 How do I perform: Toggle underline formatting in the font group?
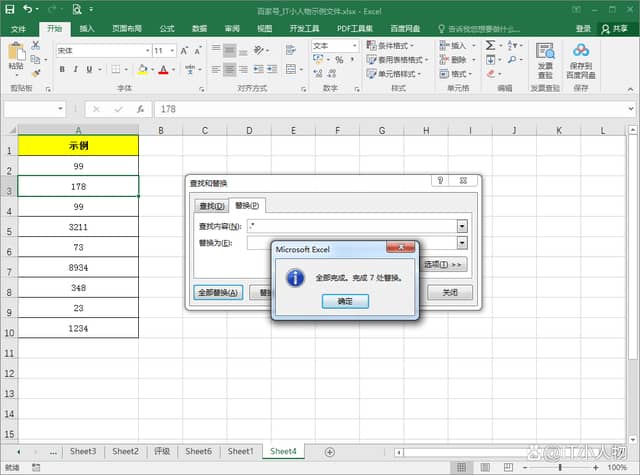coord(90,69)
